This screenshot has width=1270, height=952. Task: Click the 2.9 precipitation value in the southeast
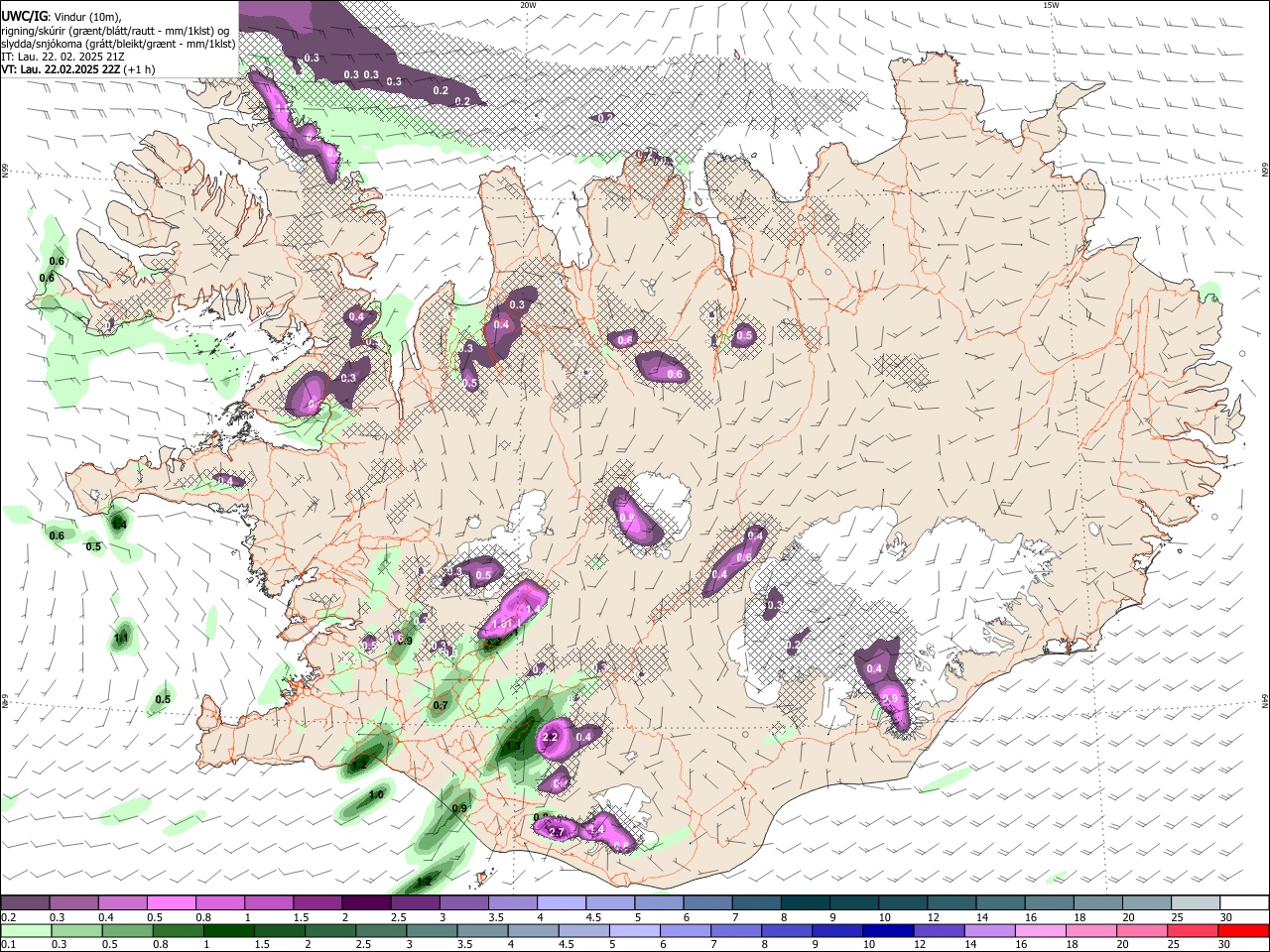(890, 699)
